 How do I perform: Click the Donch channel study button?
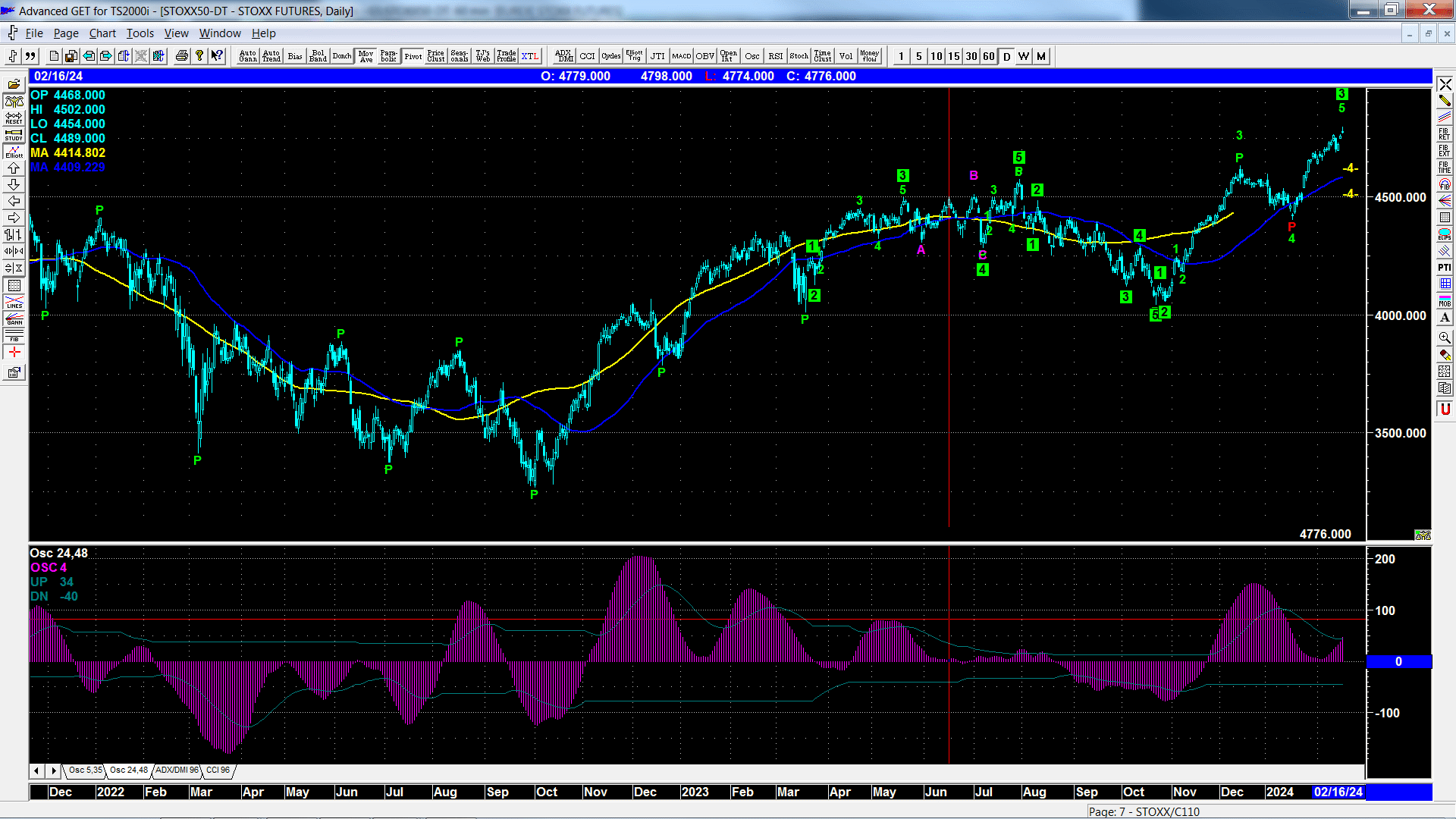click(x=341, y=56)
